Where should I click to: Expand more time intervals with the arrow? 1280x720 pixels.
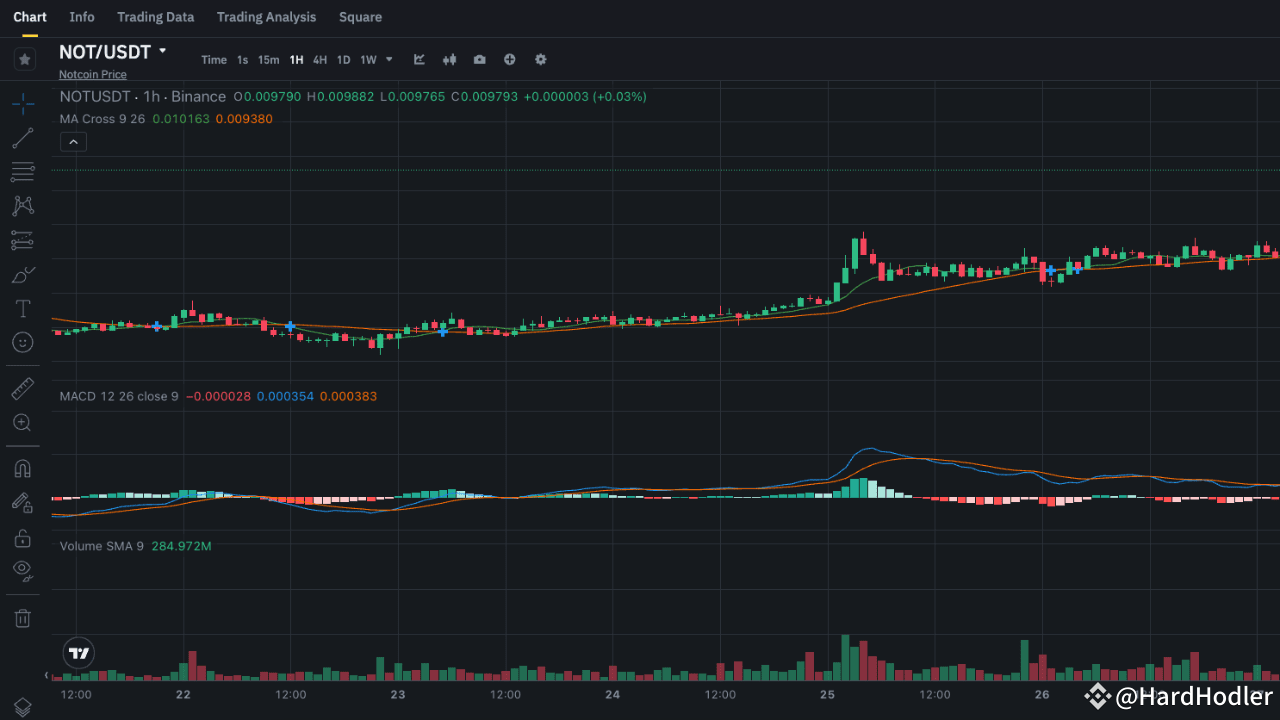coord(390,59)
